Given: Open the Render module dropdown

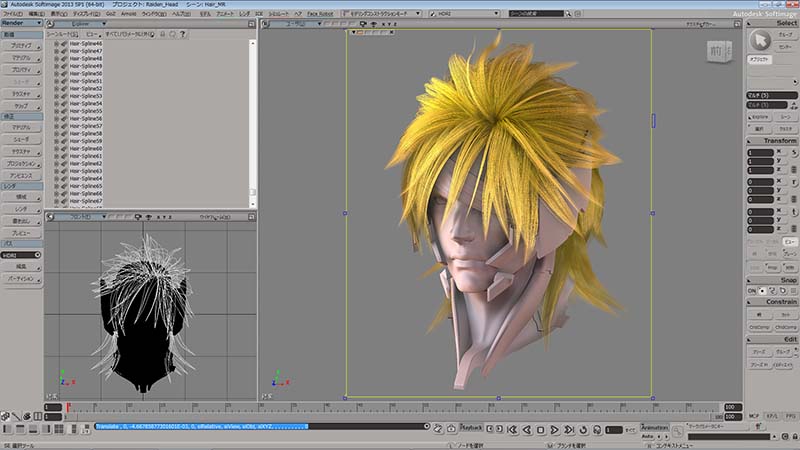Looking at the screenshot, I should click(21, 23).
